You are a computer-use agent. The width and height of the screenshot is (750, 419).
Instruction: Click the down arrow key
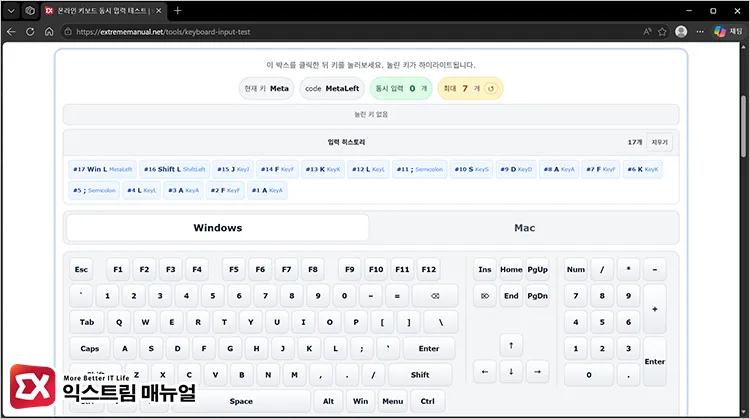click(511, 372)
